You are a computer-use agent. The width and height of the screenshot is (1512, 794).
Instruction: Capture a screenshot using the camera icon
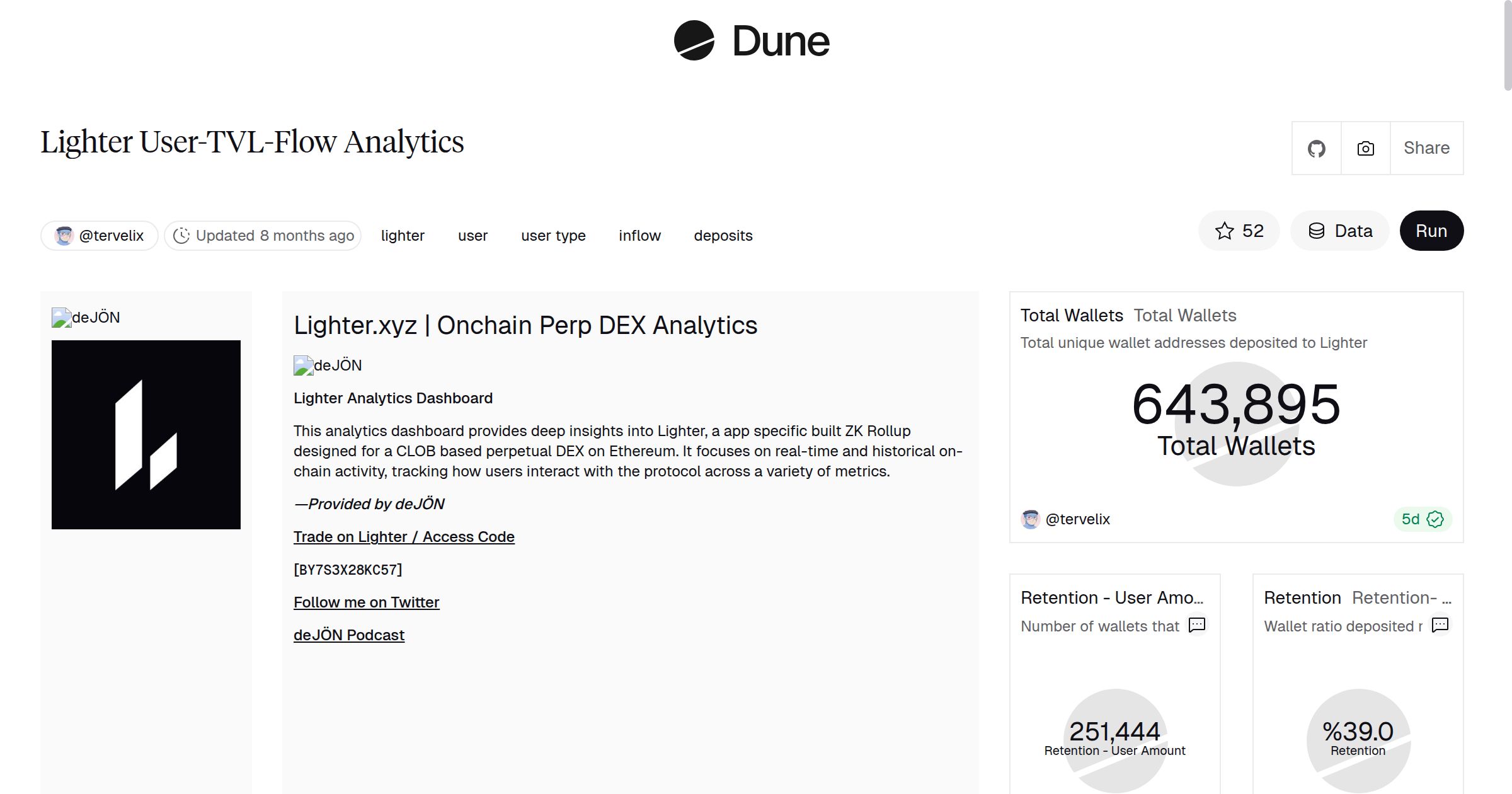[1365, 148]
